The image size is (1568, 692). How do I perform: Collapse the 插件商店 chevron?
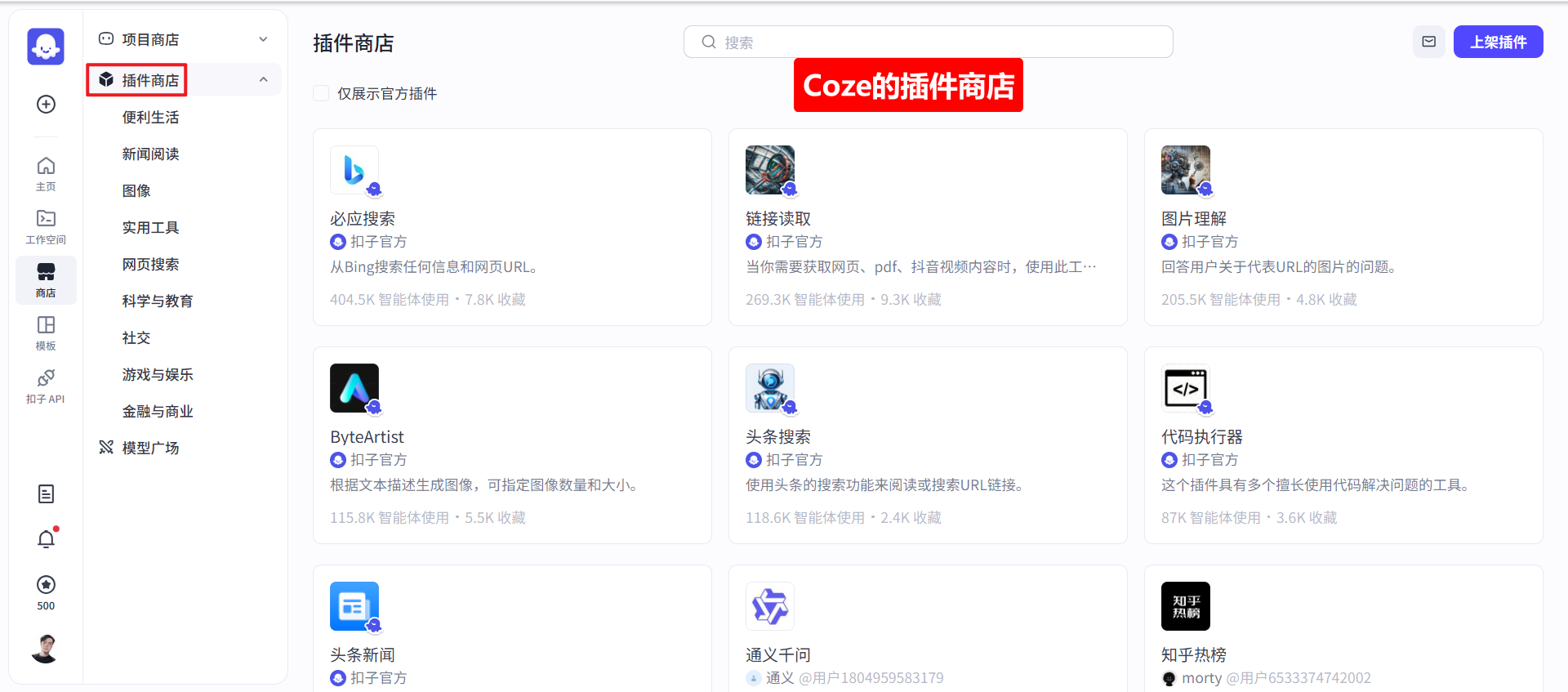tap(263, 79)
